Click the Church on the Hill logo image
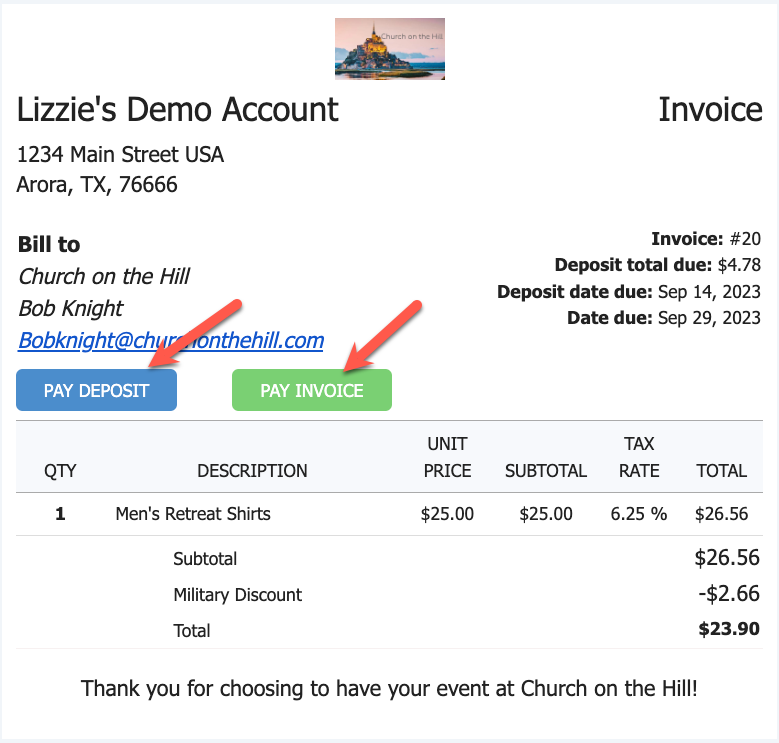The height and width of the screenshot is (743, 779). click(x=389, y=49)
